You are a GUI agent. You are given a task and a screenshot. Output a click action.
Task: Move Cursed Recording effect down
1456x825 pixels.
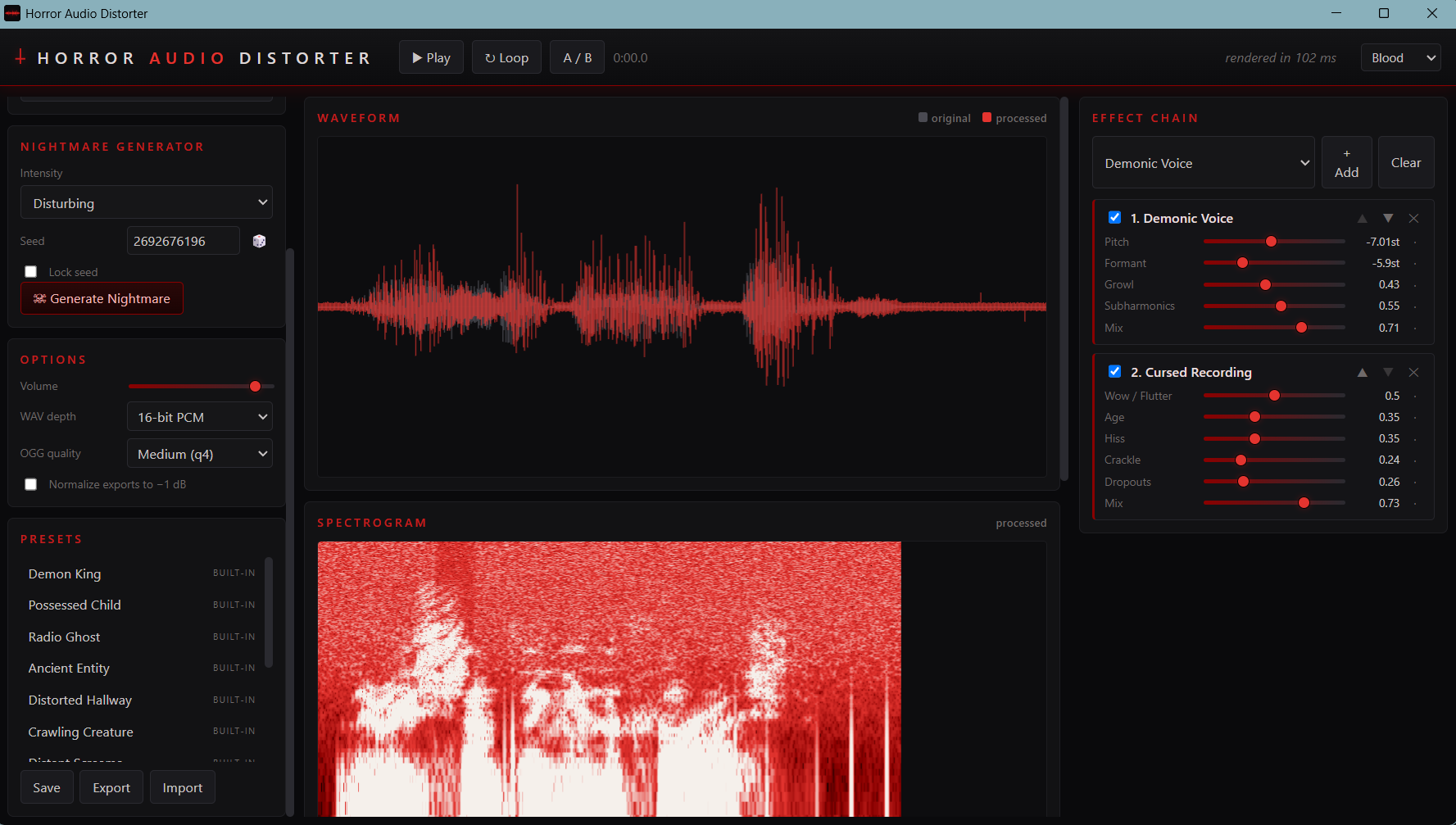tap(1388, 372)
